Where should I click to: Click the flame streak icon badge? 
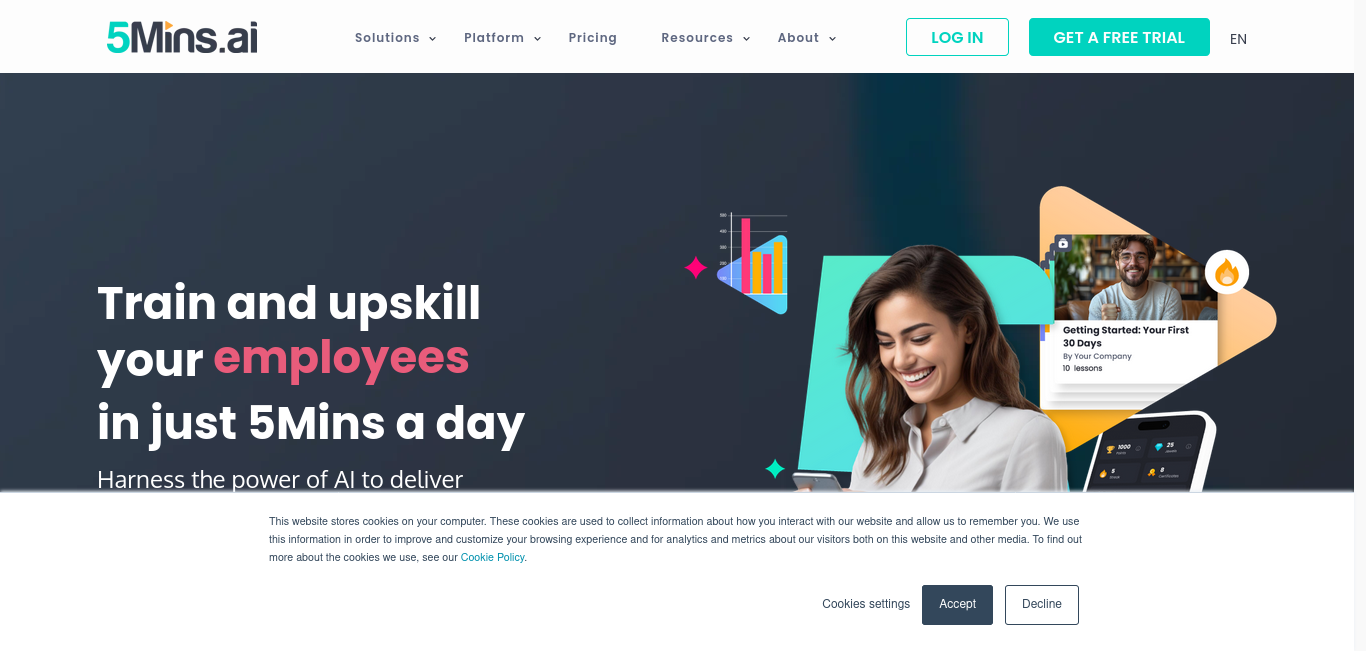click(x=1227, y=272)
